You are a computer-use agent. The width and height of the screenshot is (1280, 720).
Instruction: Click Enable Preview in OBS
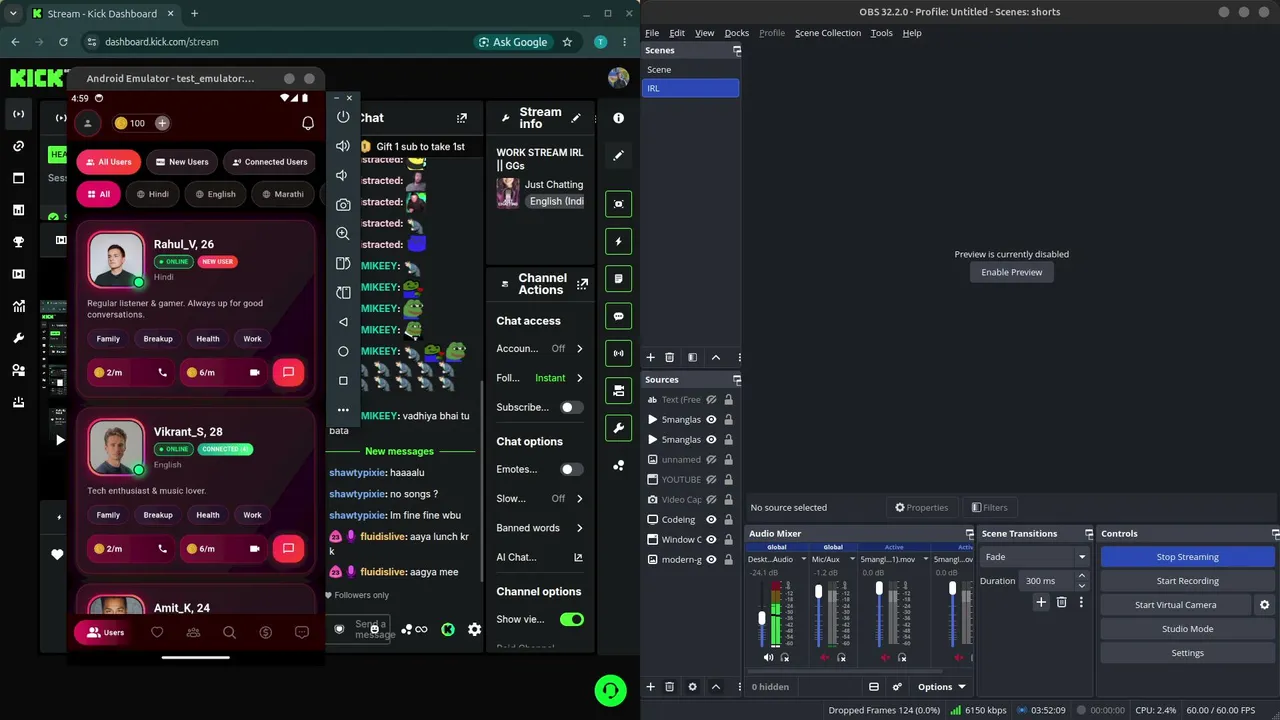point(1011,272)
